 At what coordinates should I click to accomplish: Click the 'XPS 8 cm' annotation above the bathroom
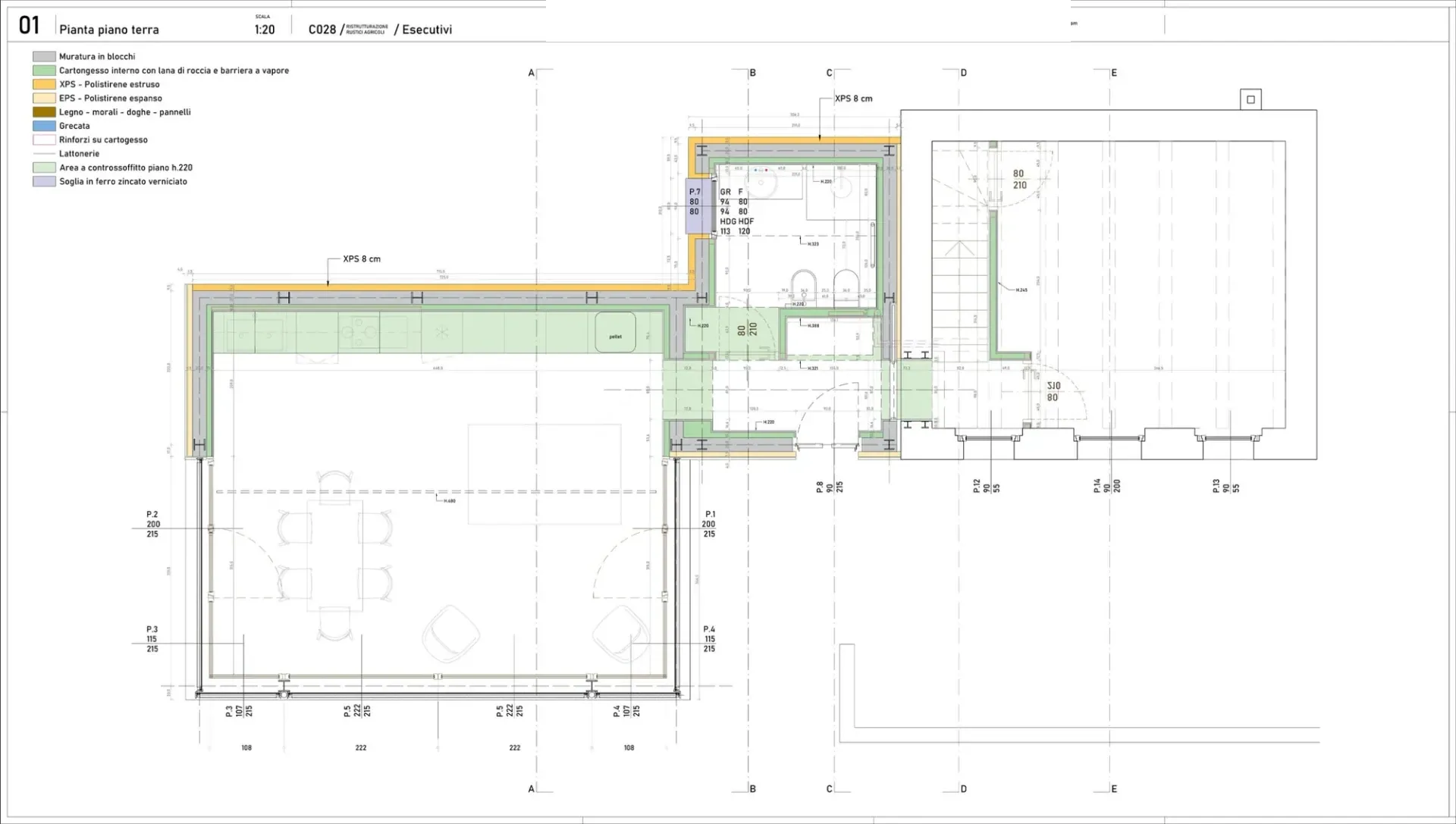tap(854, 99)
